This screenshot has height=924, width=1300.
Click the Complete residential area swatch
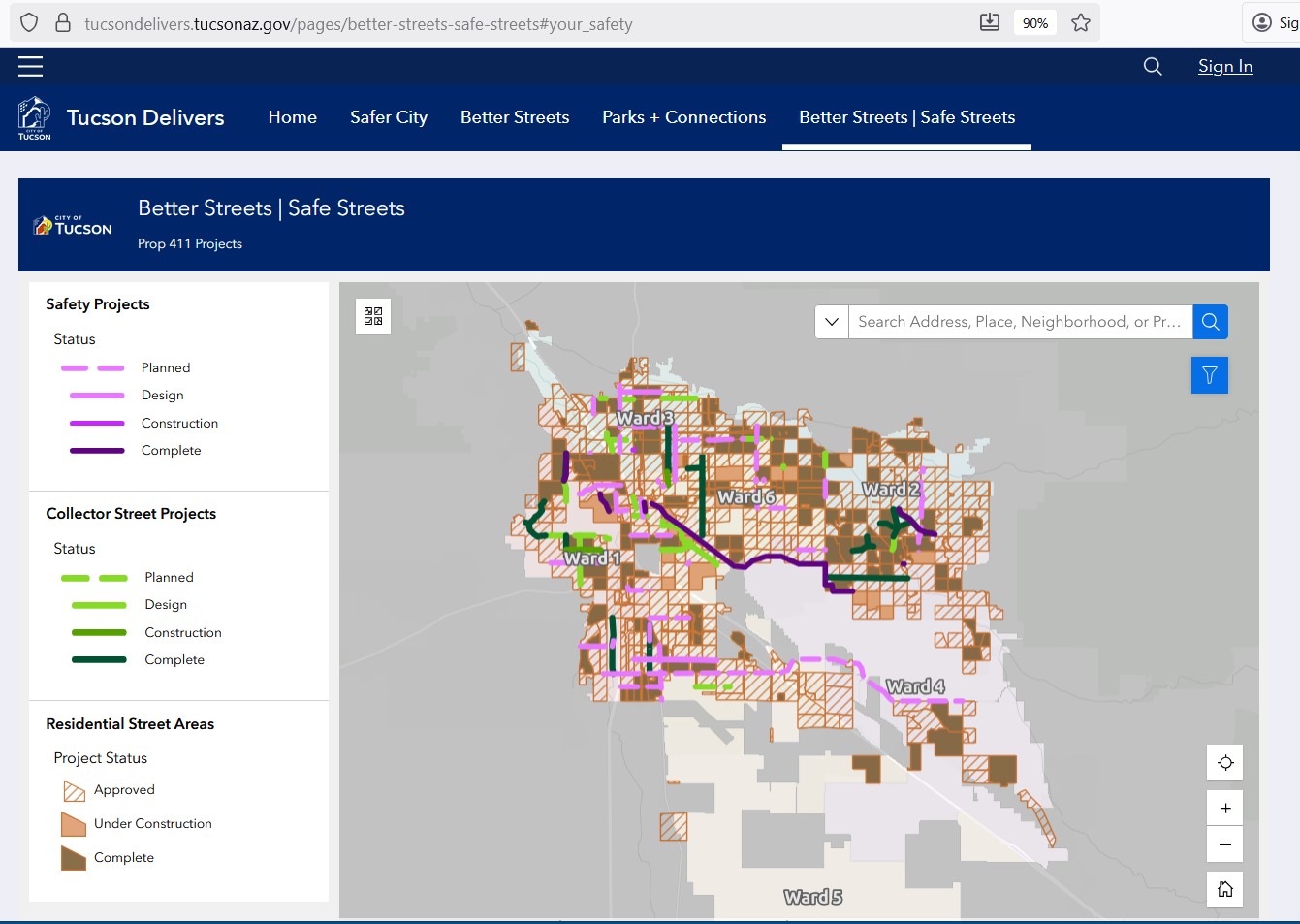click(x=74, y=858)
